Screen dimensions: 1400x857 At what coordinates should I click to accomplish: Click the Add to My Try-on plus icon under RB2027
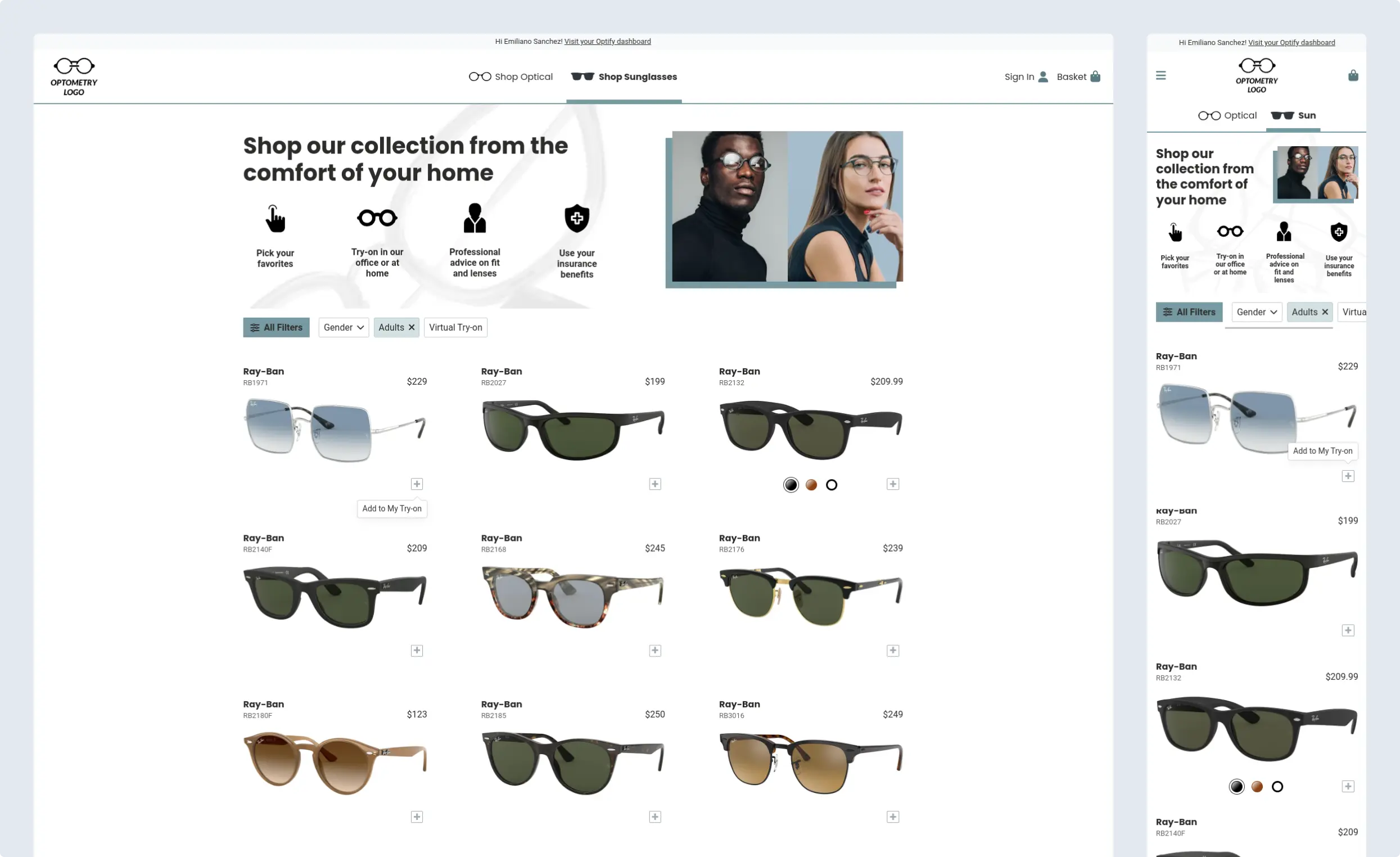pyautogui.click(x=654, y=484)
